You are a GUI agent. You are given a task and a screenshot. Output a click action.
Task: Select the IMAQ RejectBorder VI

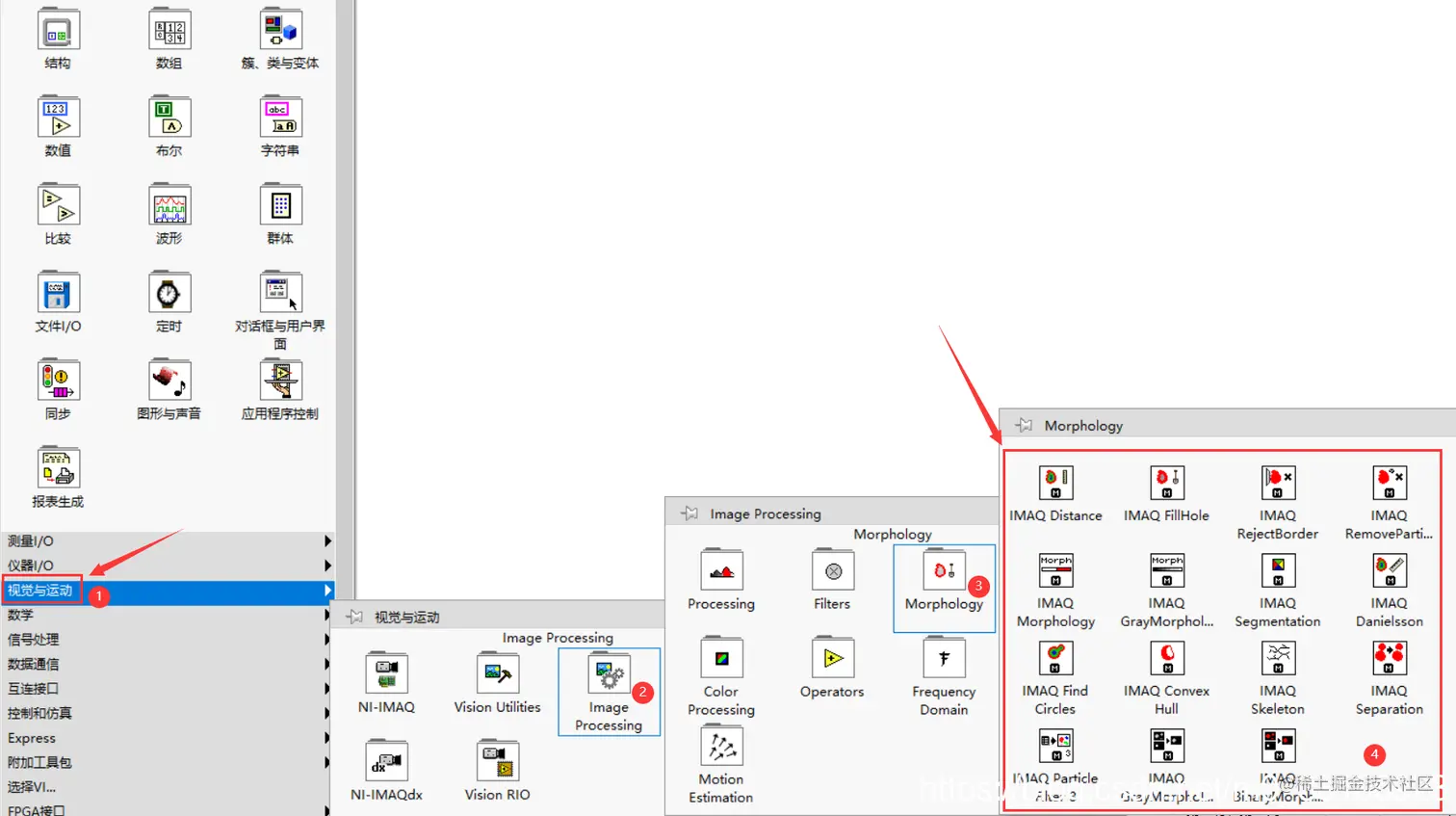[x=1279, y=483]
